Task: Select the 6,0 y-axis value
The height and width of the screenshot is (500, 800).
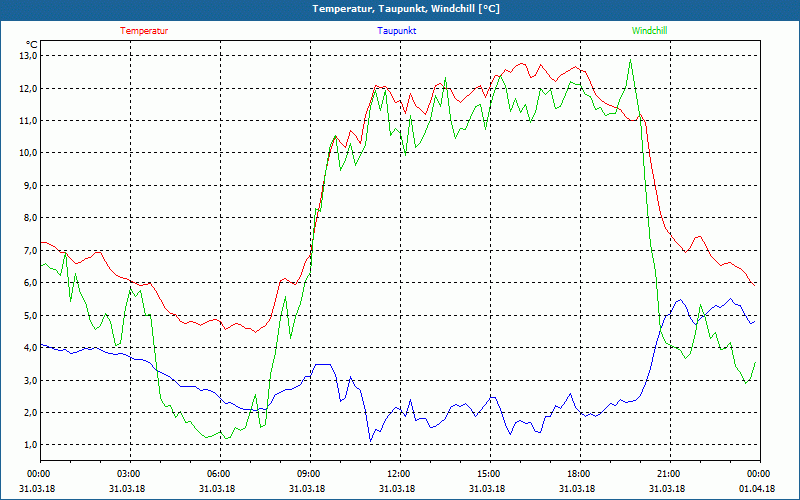Action: [x=31, y=283]
